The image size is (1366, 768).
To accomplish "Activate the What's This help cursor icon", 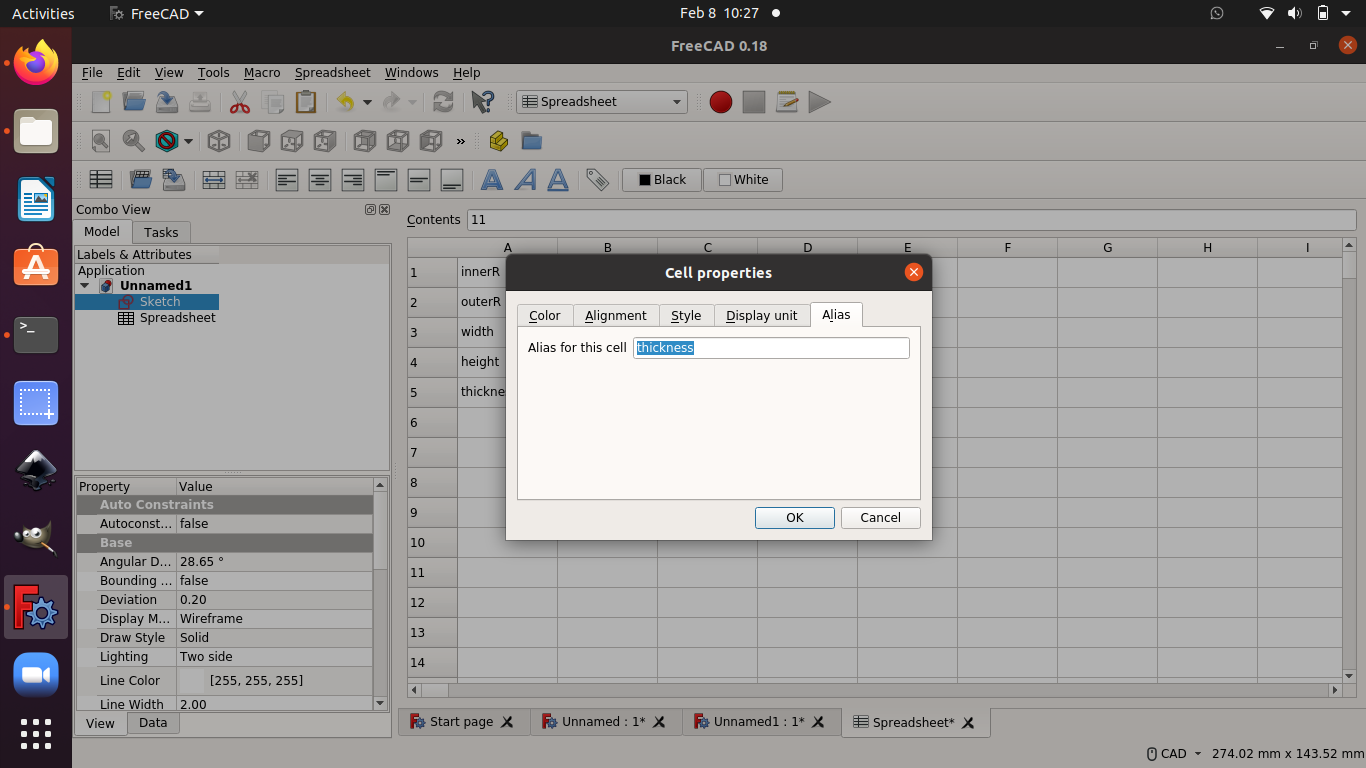I will [x=482, y=102].
